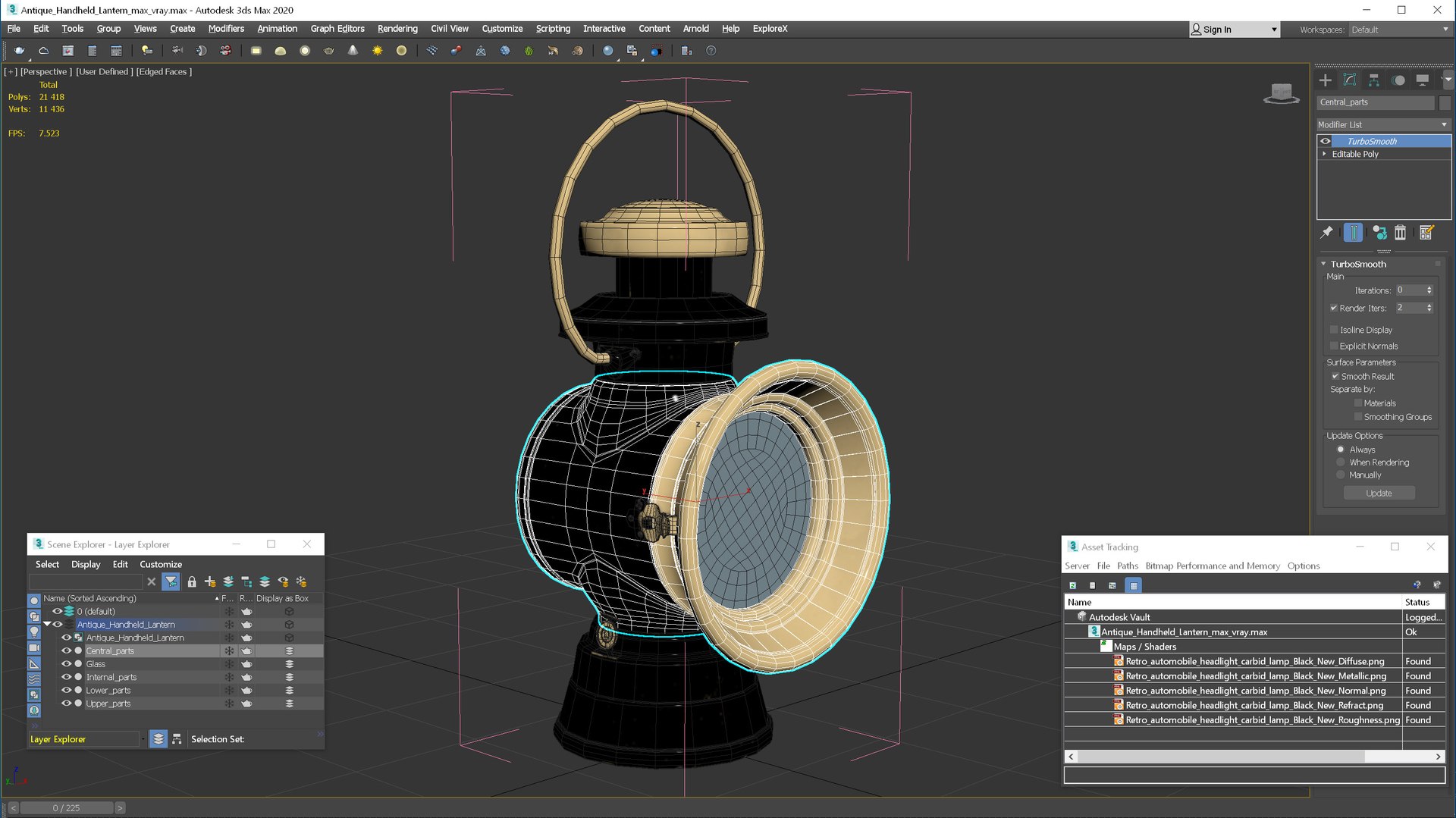This screenshot has width=1456, height=818.
Task: Open the Modifiers menu
Action: tap(226, 29)
